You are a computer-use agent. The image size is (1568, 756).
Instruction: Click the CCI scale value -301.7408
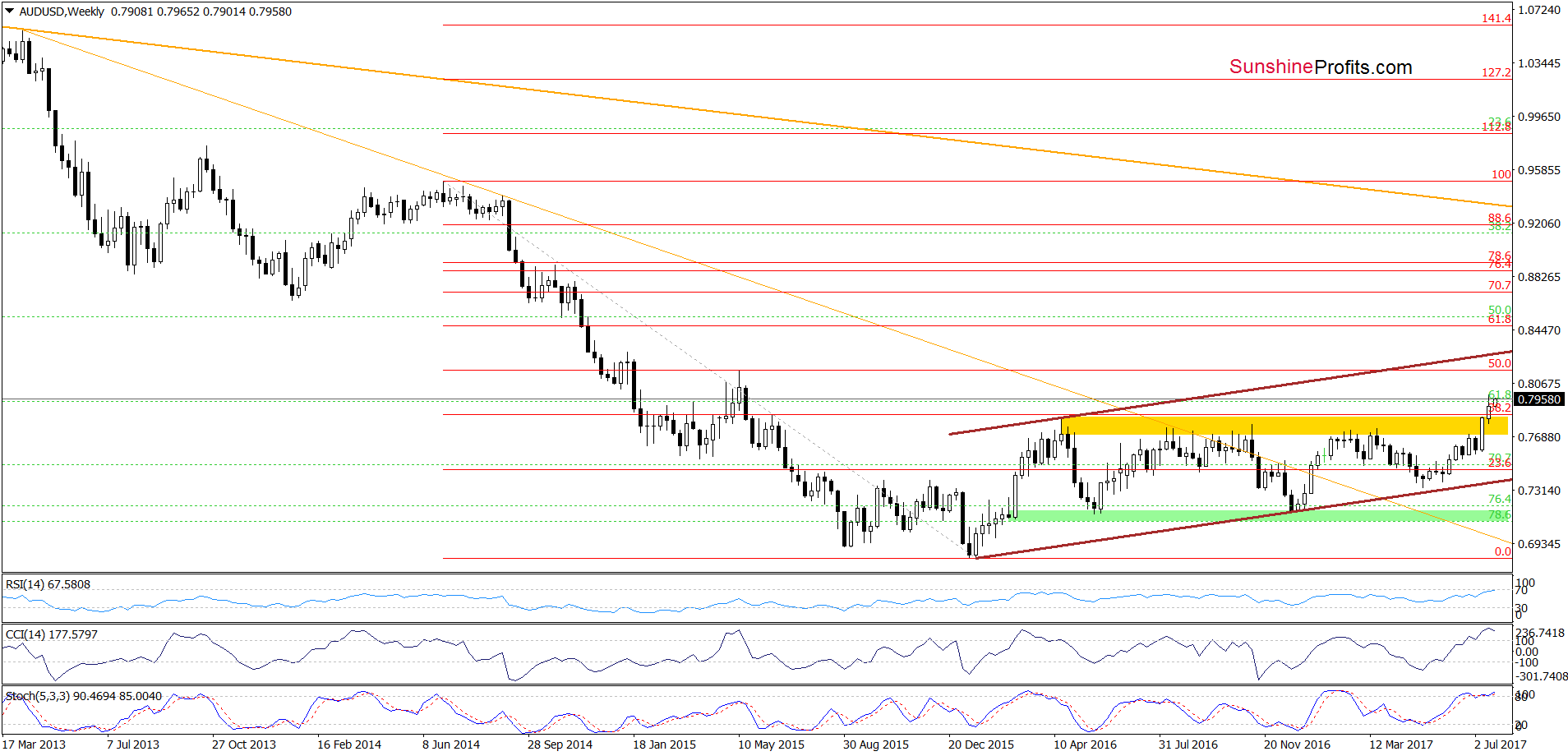pyautogui.click(x=1542, y=676)
